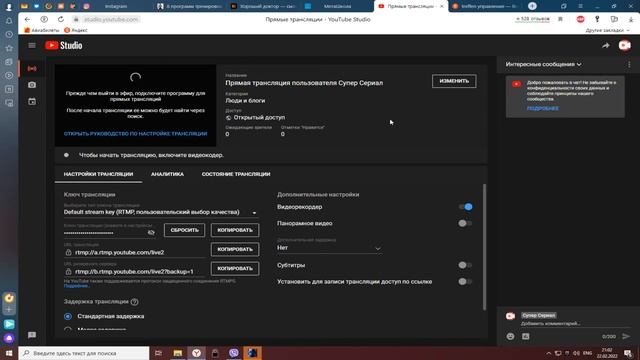Switch to Instagram browser tab
640x360 pixels.
coord(116,6)
